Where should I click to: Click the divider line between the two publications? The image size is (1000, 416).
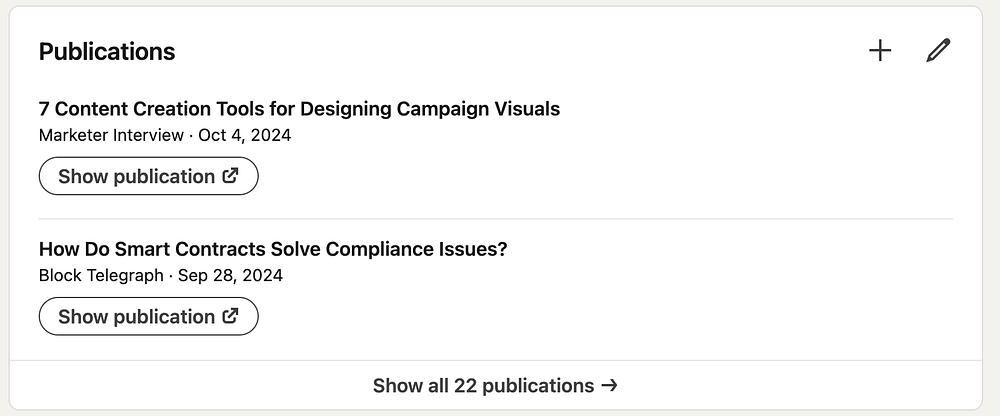[496, 219]
